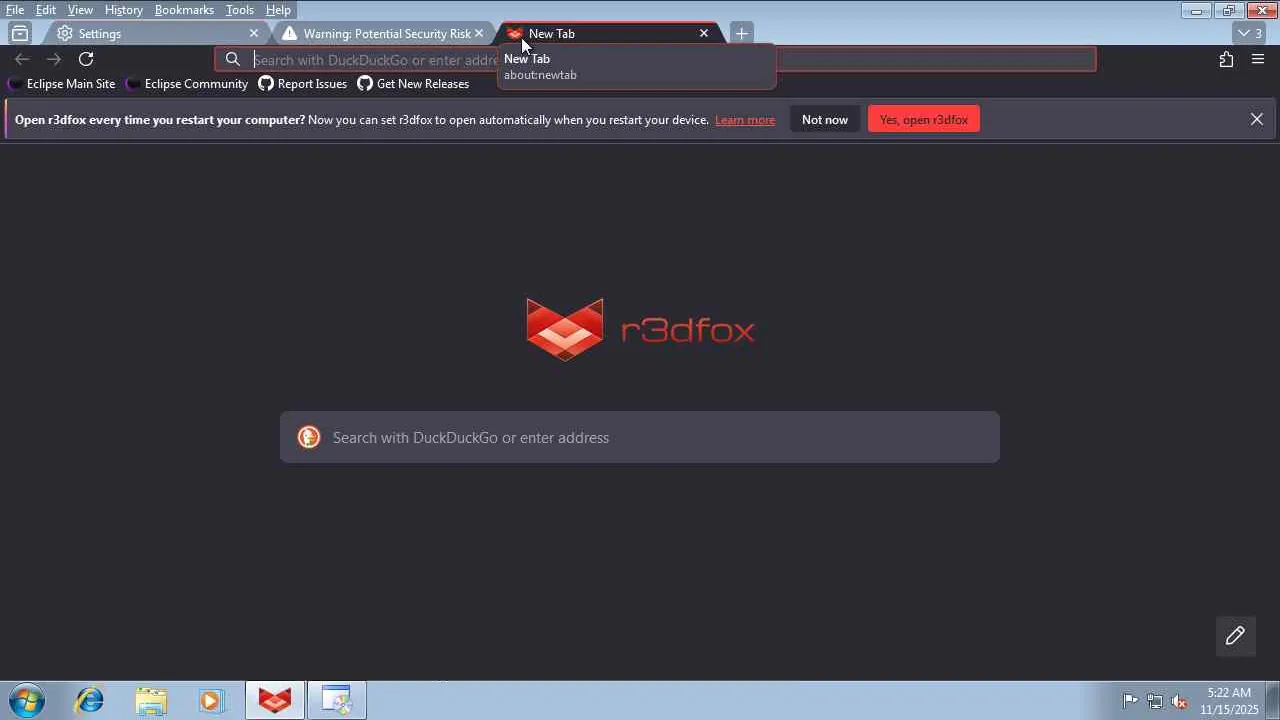
Task: Click the DuckDuckGo icon in search box
Action: [309, 437]
